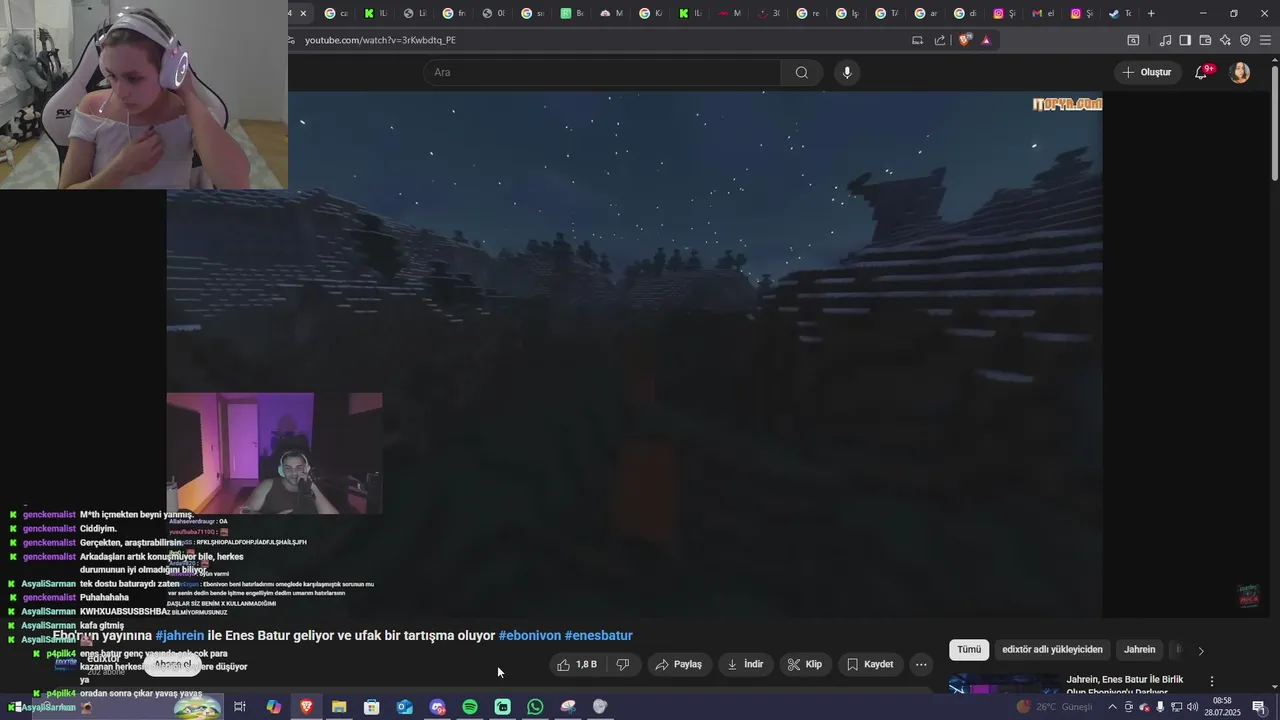
Task: Click the İndir download button
Action: [745, 664]
